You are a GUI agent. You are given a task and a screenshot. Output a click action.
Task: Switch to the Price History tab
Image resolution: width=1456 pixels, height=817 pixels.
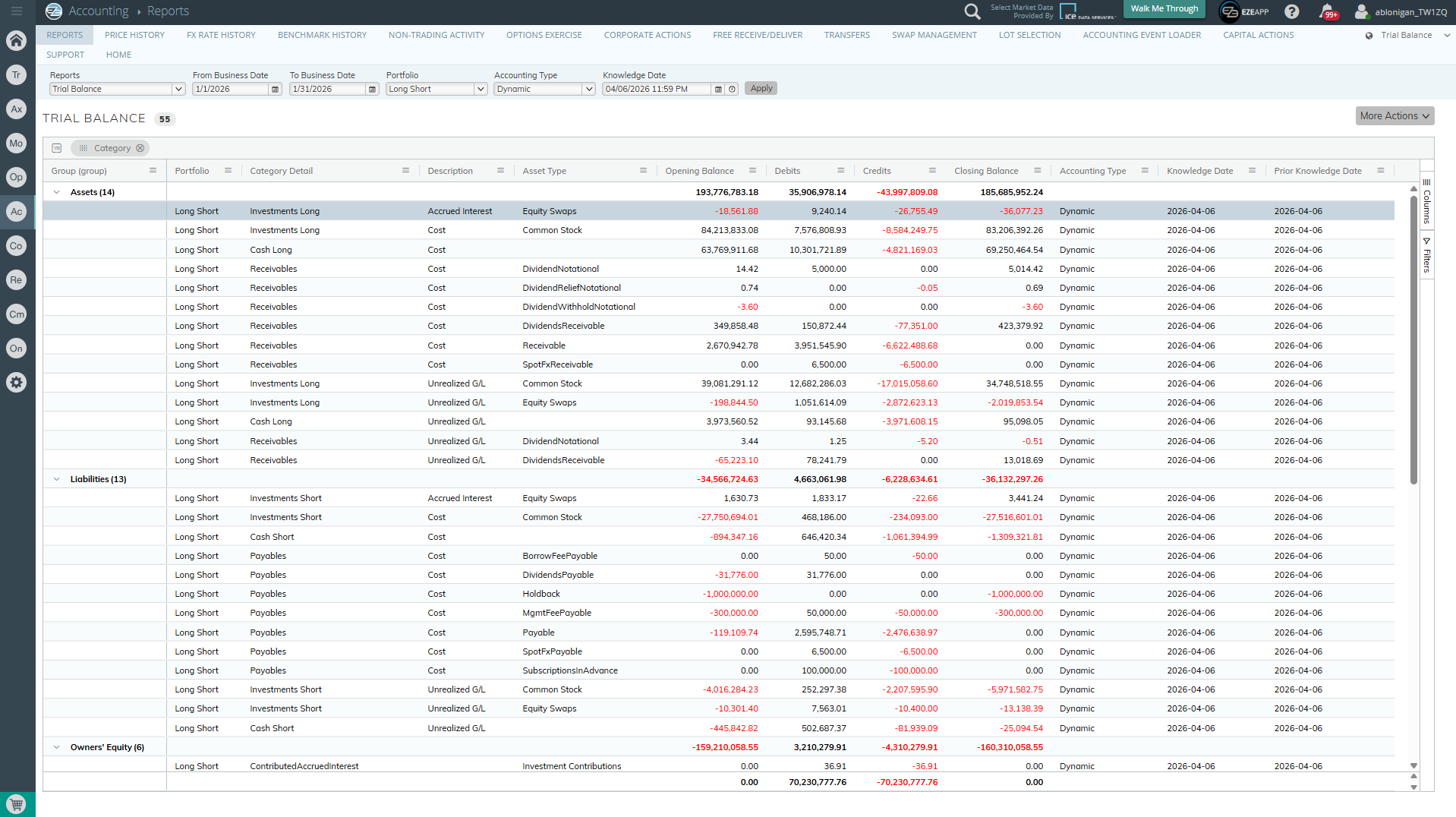(134, 35)
